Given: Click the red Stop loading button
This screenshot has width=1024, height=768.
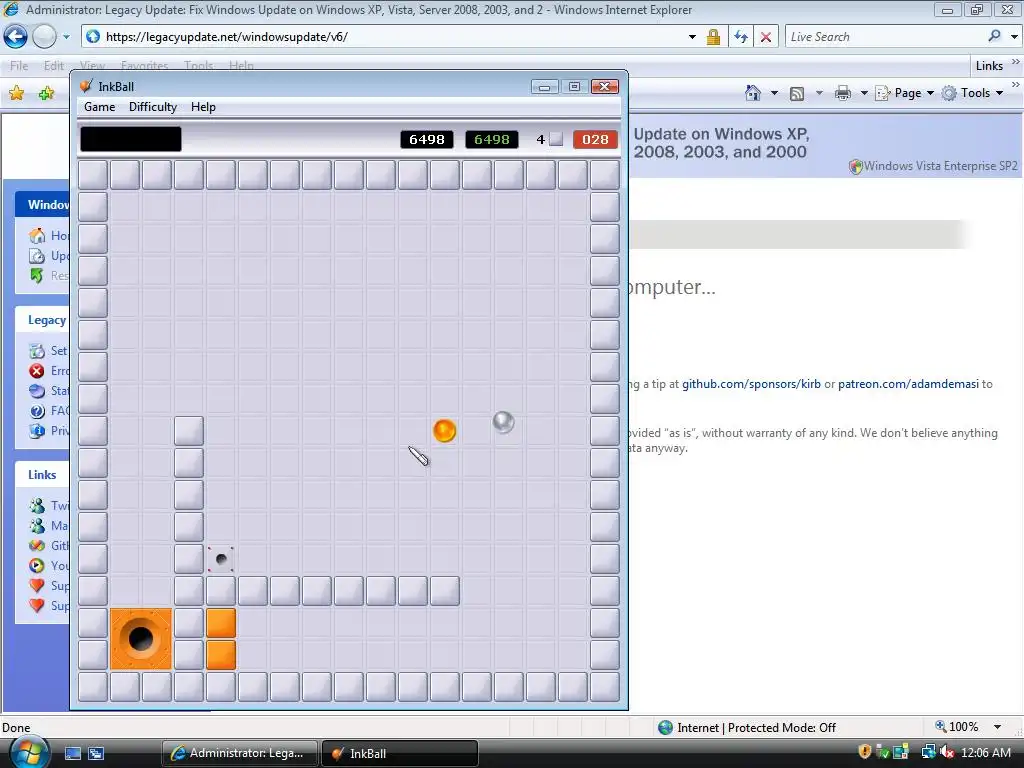Looking at the screenshot, I should 765,37.
